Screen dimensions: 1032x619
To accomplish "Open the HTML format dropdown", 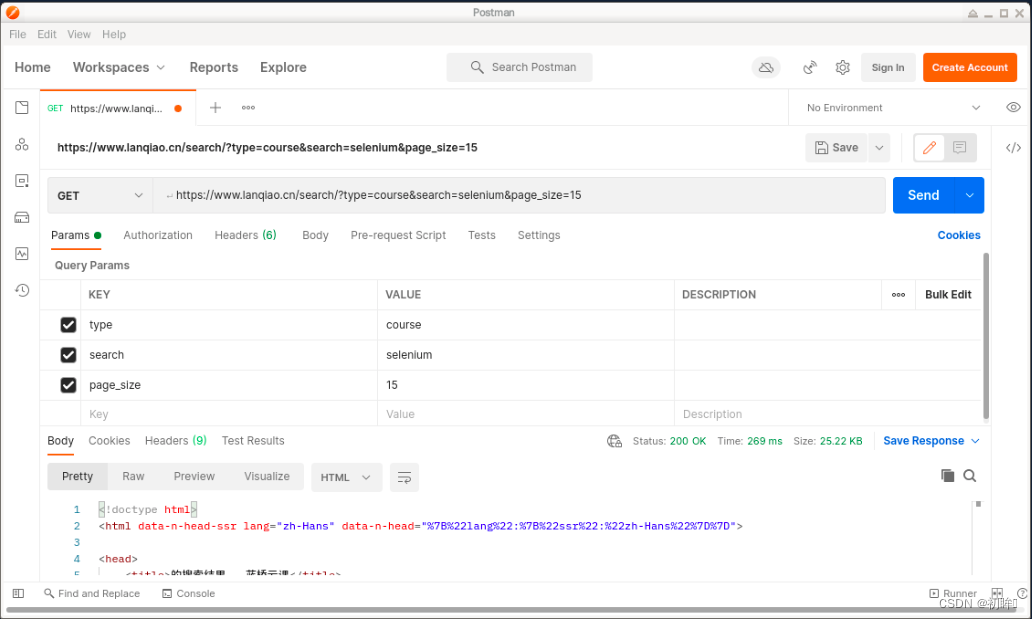I will (346, 477).
